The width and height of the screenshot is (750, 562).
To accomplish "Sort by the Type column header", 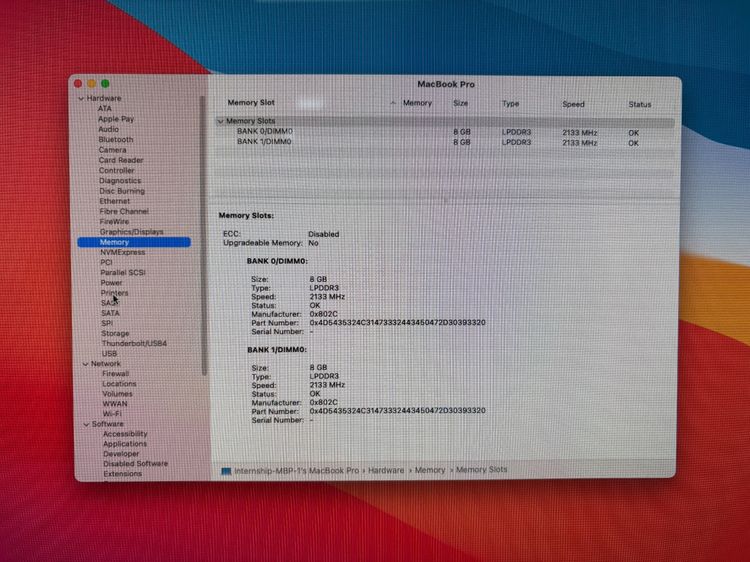I will 511,104.
